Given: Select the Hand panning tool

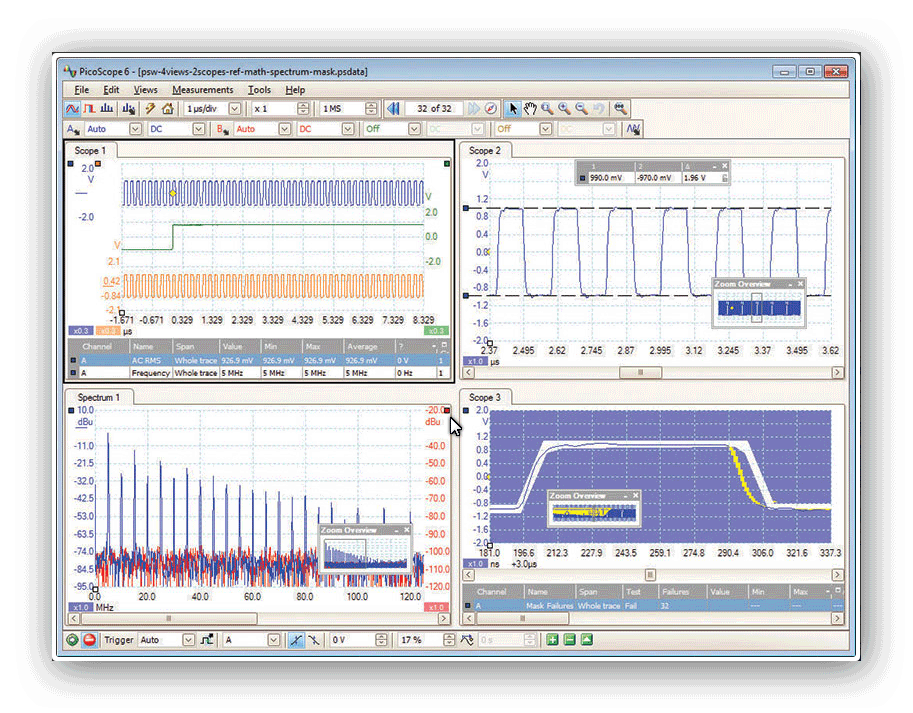Looking at the screenshot, I should (530, 108).
